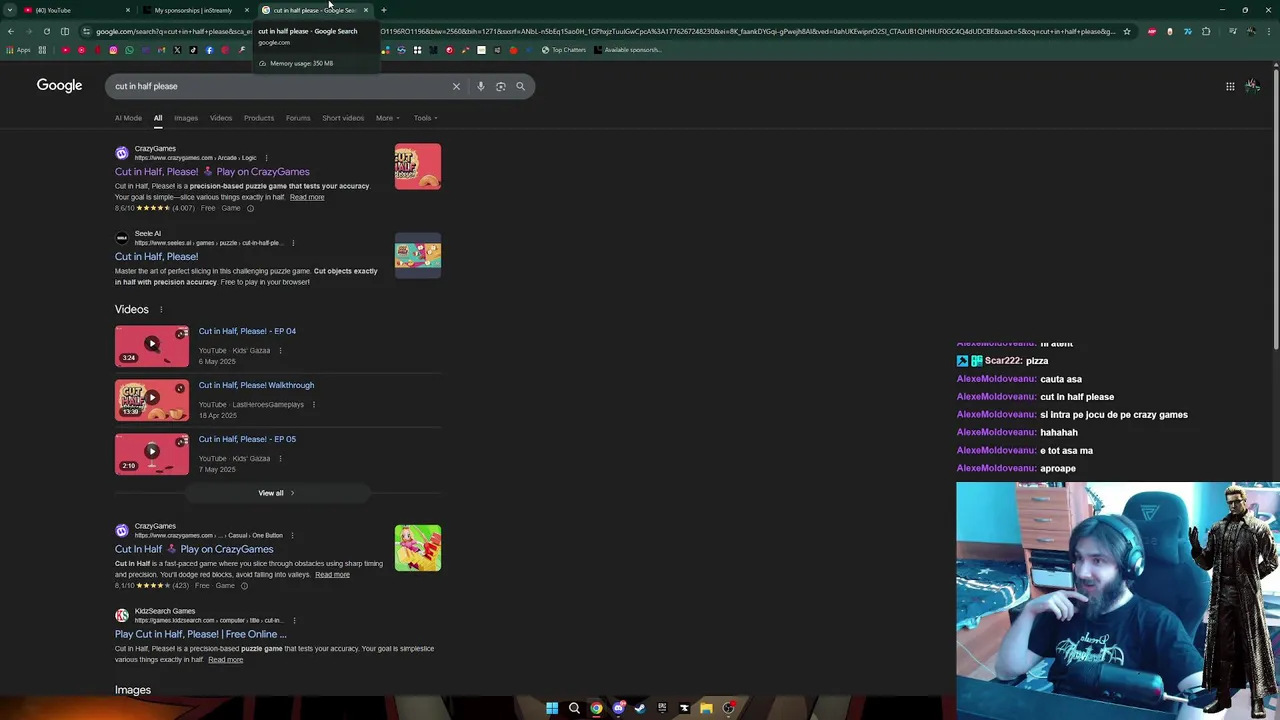
Task: Expand the More search filters dropdown
Action: pos(387,118)
